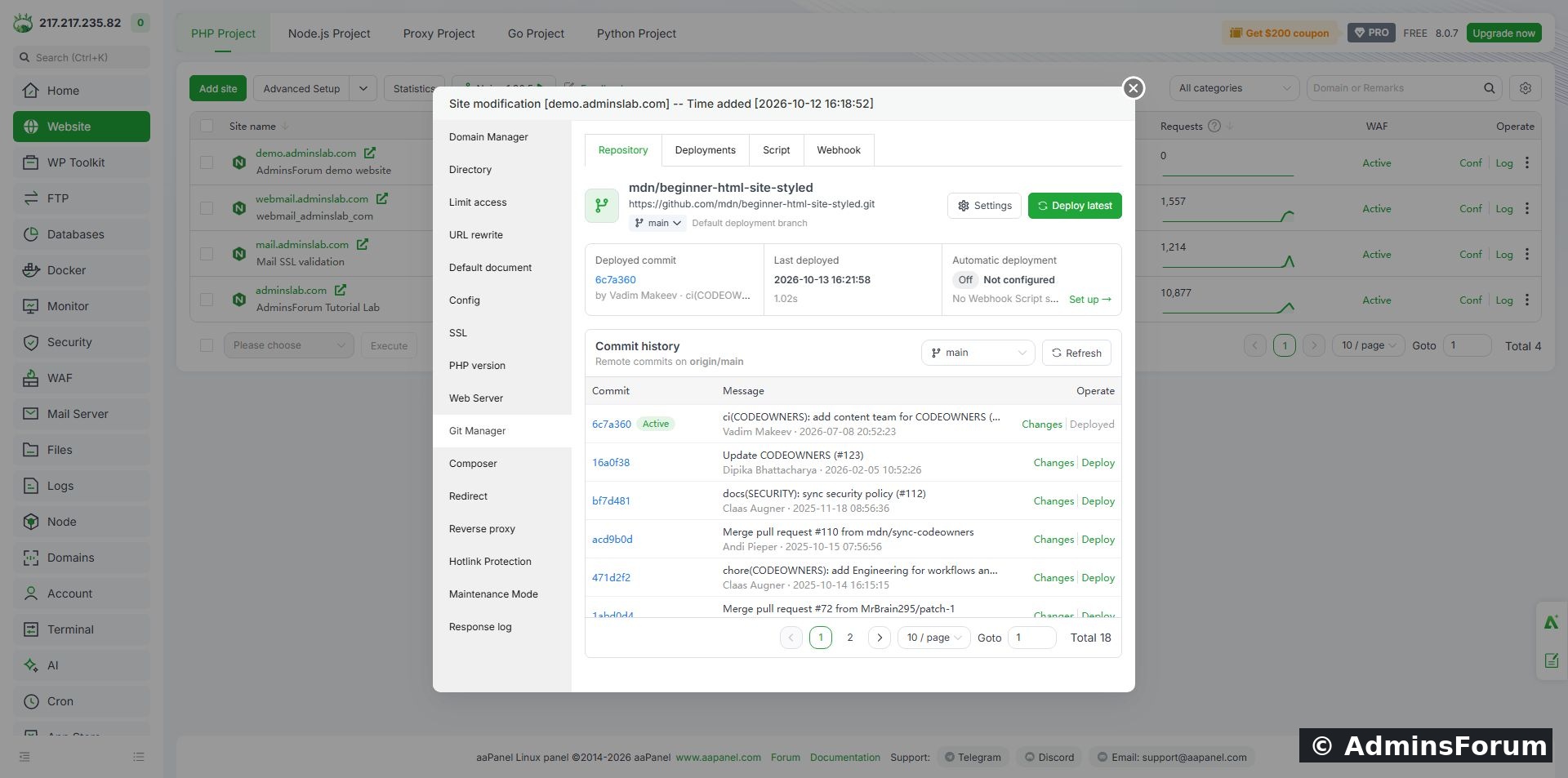This screenshot has width=1568, height=778.
Task: Click the search magnifier in Domain or Remarks
Action: tap(1490, 88)
